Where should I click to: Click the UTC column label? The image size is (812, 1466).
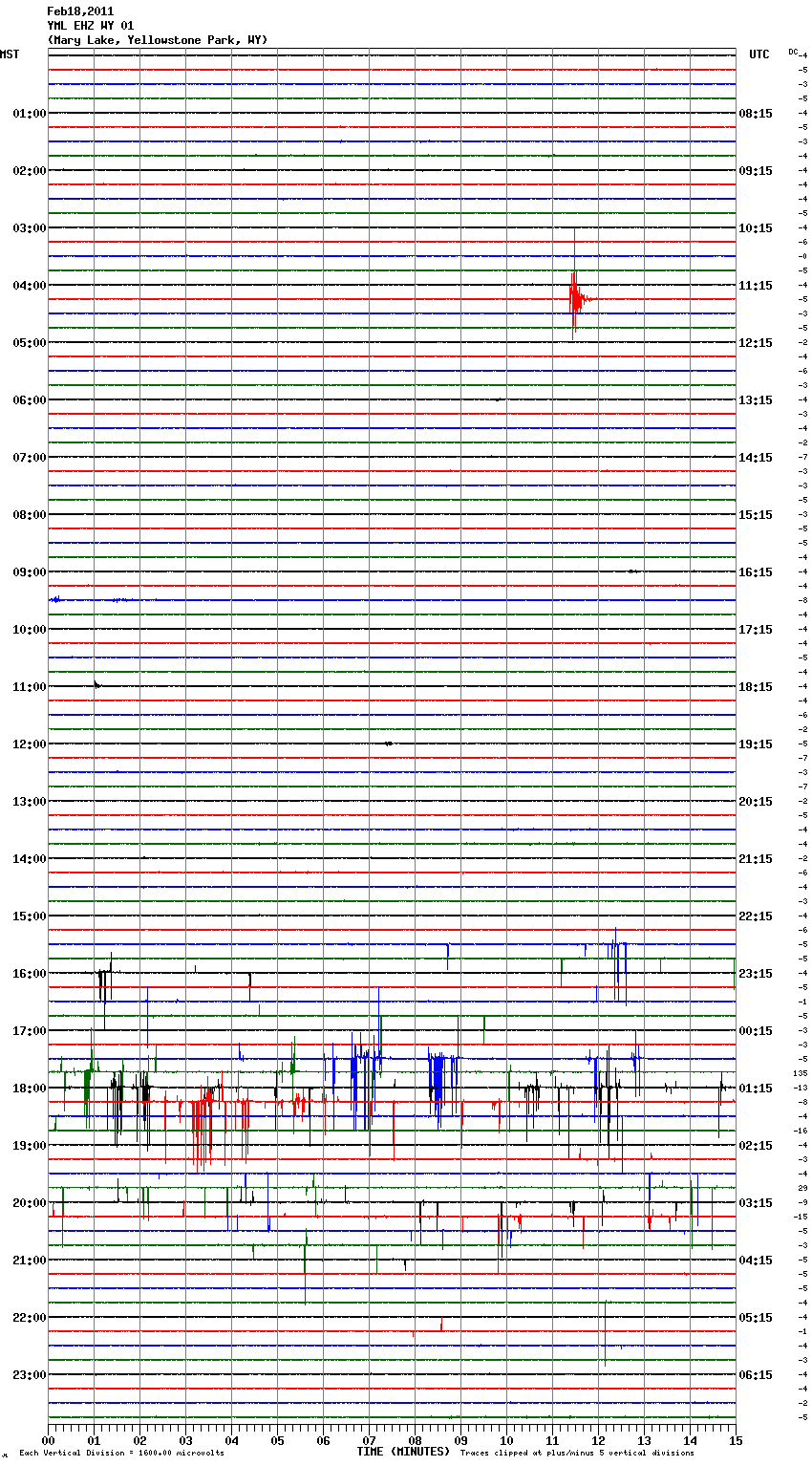(x=759, y=54)
